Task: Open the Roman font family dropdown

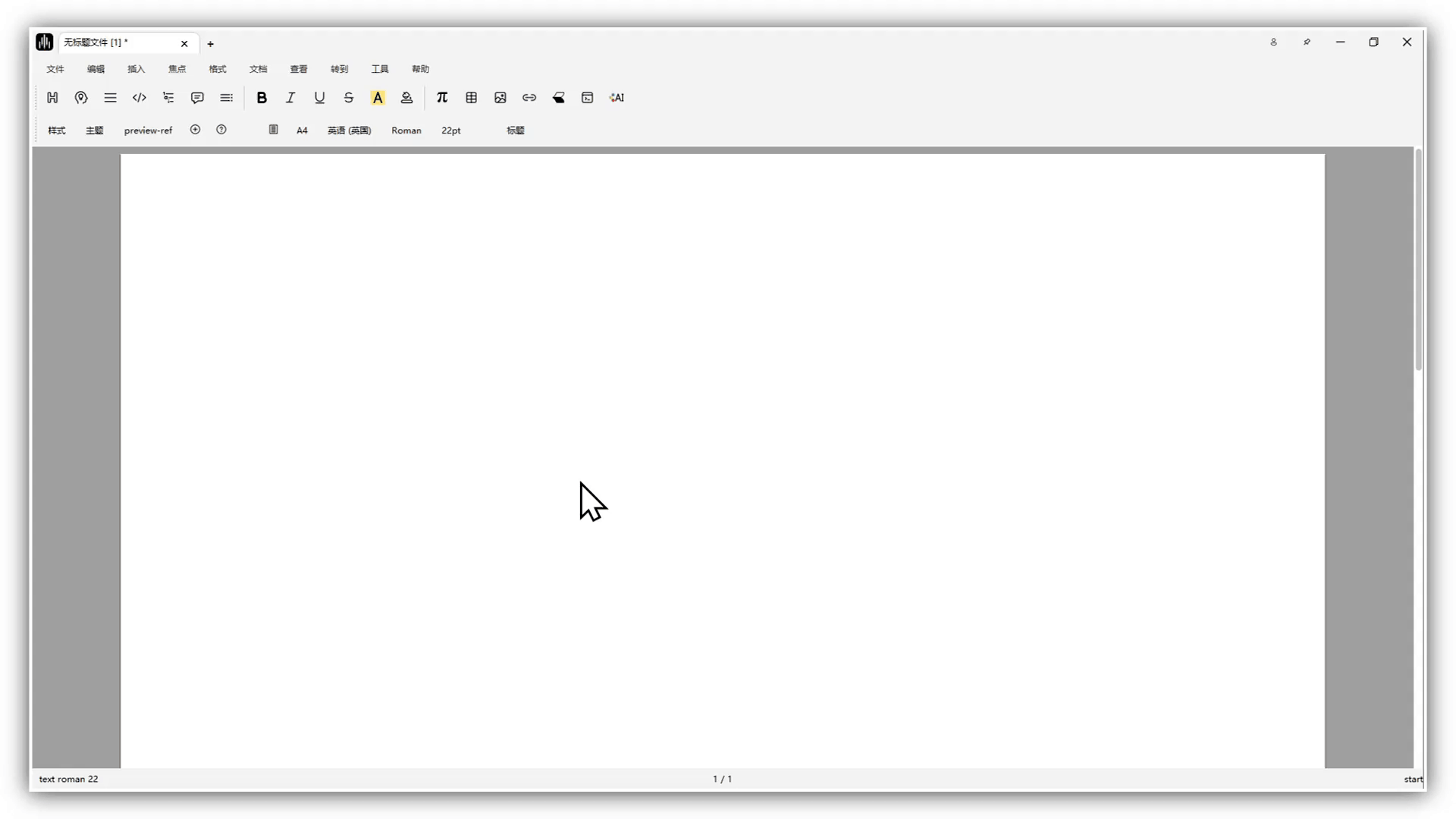Action: point(406,130)
